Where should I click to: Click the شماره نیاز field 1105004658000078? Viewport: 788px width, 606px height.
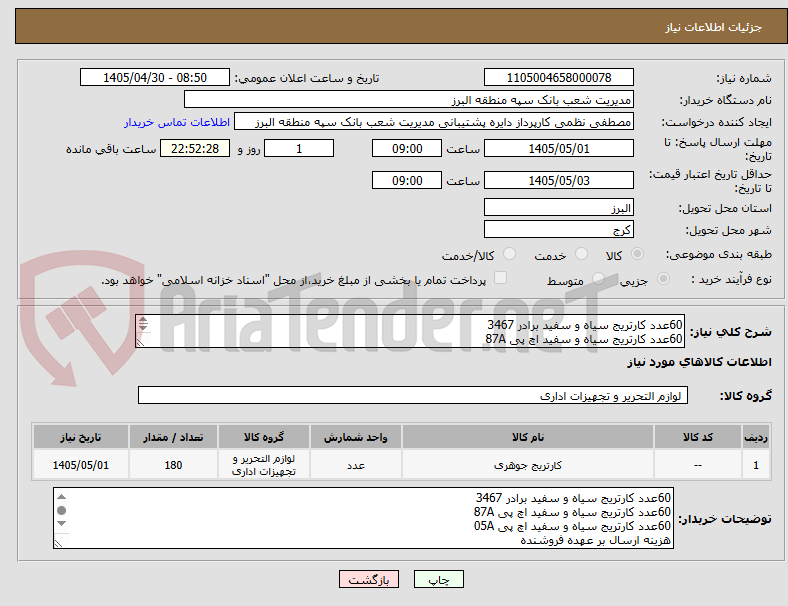(558, 77)
